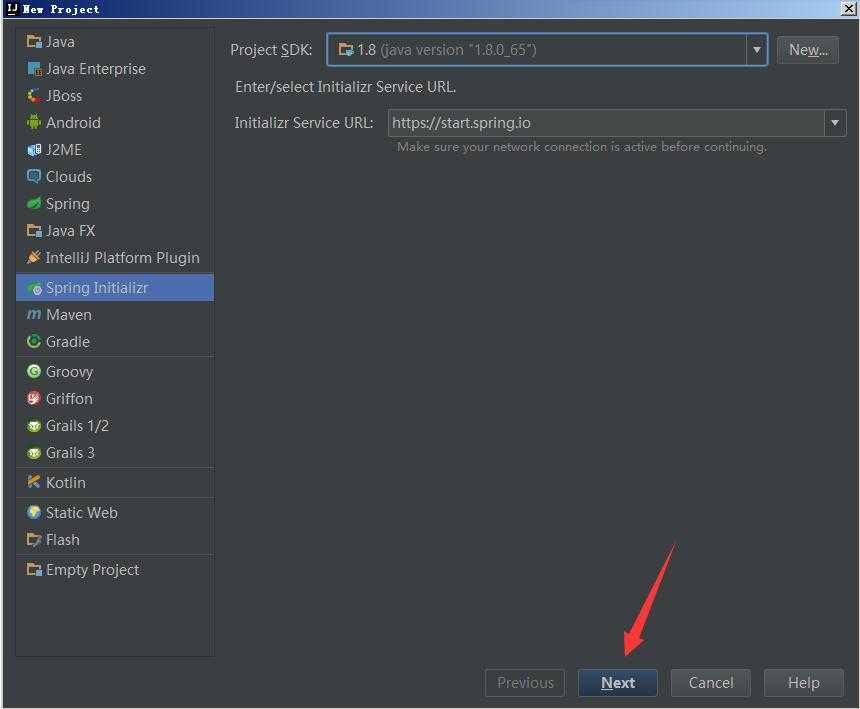
Task: Open Help for New Project
Action: [804, 683]
